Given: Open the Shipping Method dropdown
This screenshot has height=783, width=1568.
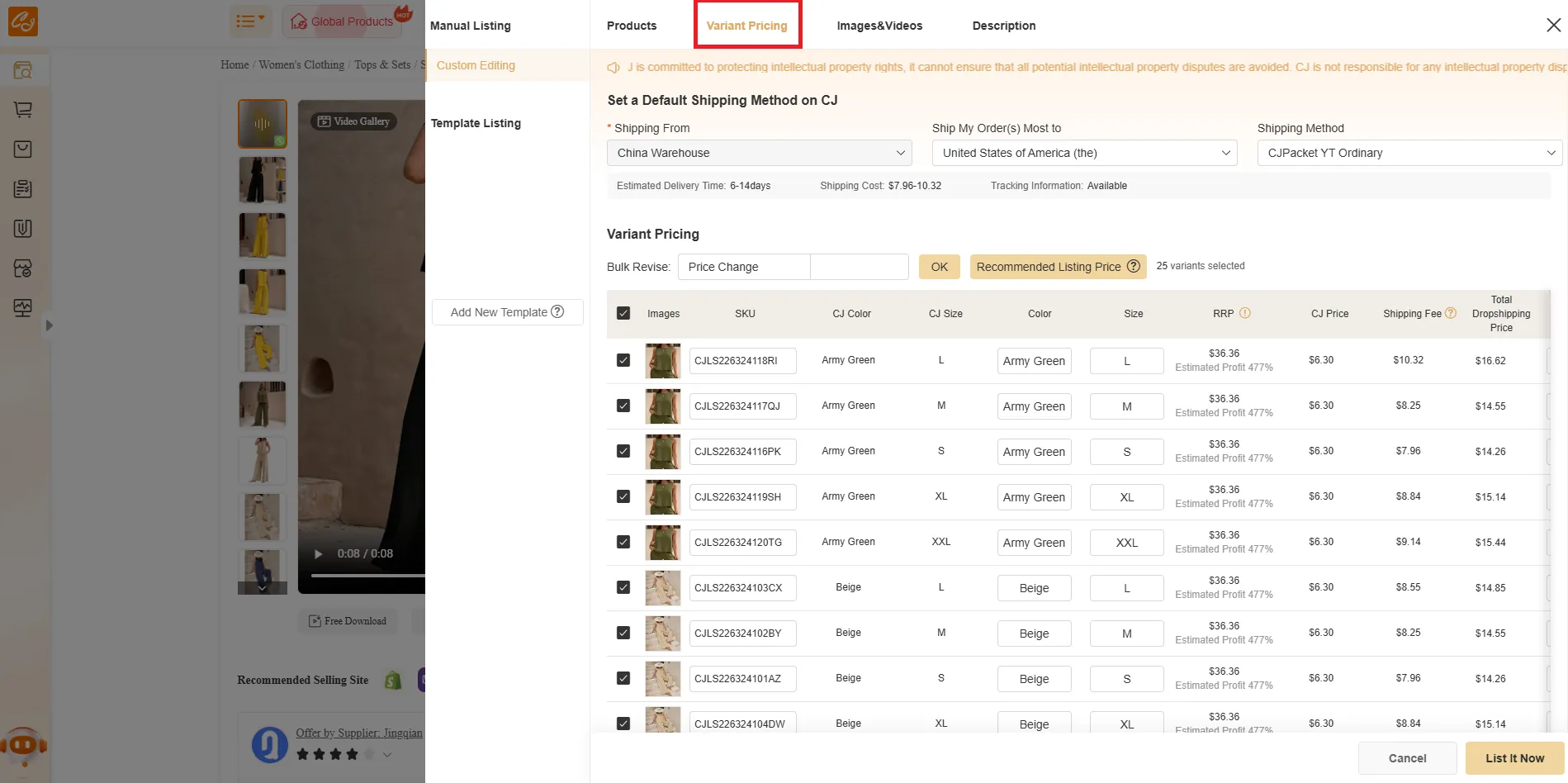Looking at the screenshot, I should click(1409, 153).
